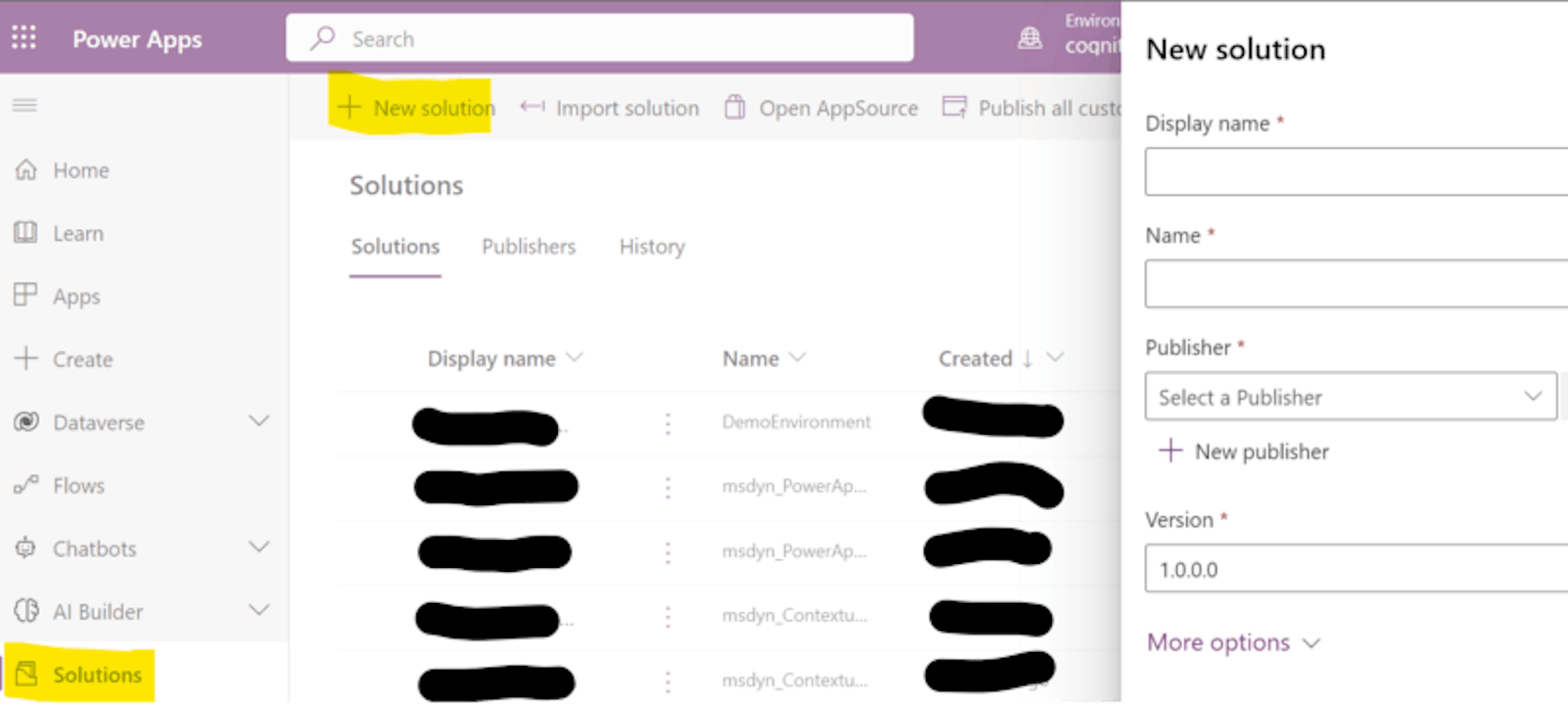This screenshot has width=1568, height=706.
Task: Open the Select a Publisher dropdown
Action: (x=1351, y=396)
